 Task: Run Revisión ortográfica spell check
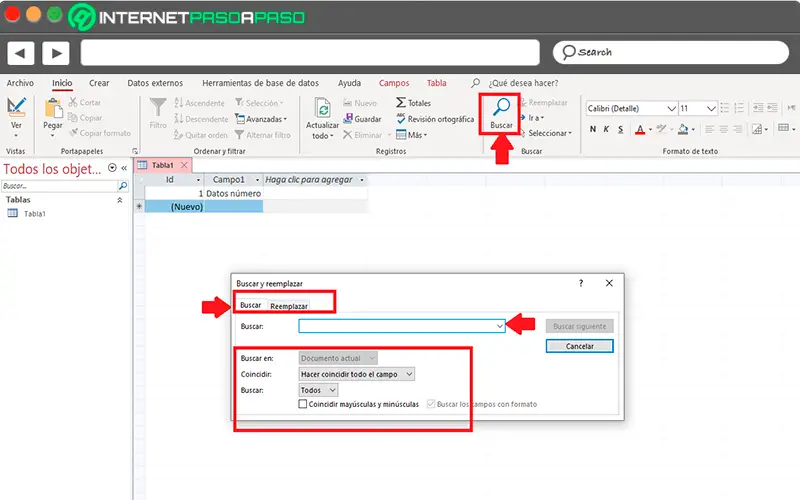point(435,119)
